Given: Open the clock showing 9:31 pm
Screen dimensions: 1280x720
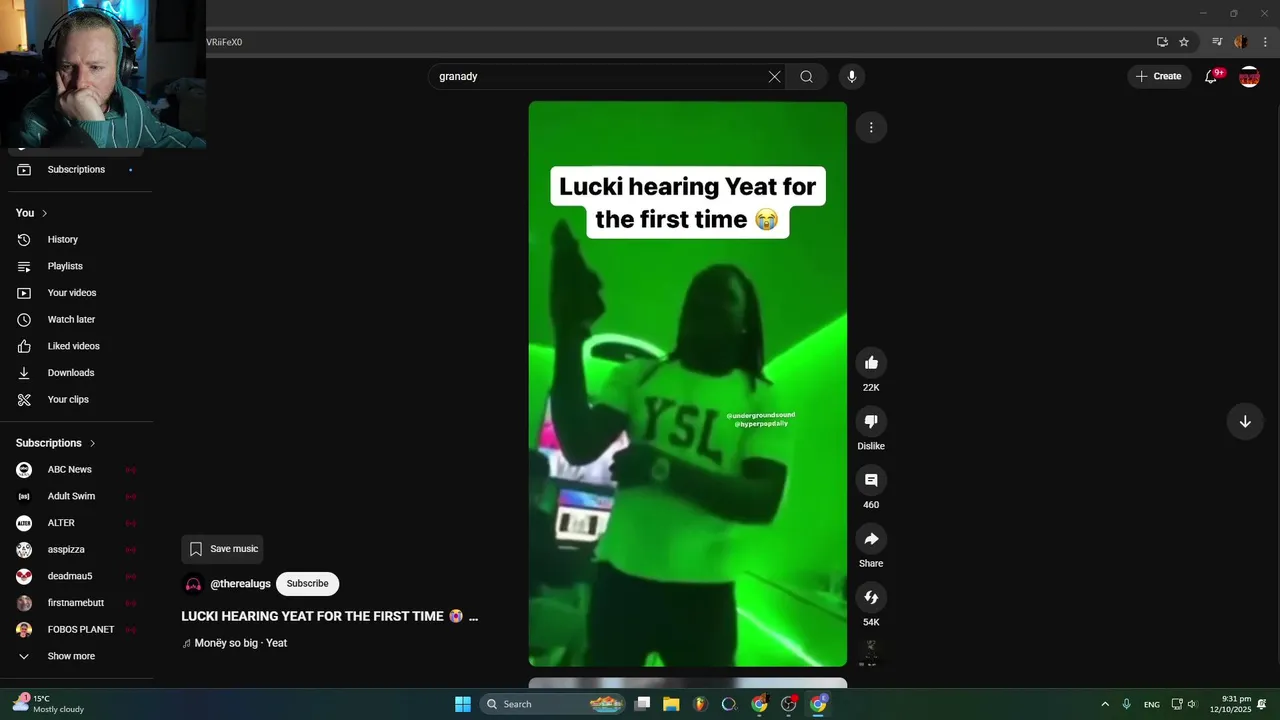Looking at the screenshot, I should pos(1231,704).
